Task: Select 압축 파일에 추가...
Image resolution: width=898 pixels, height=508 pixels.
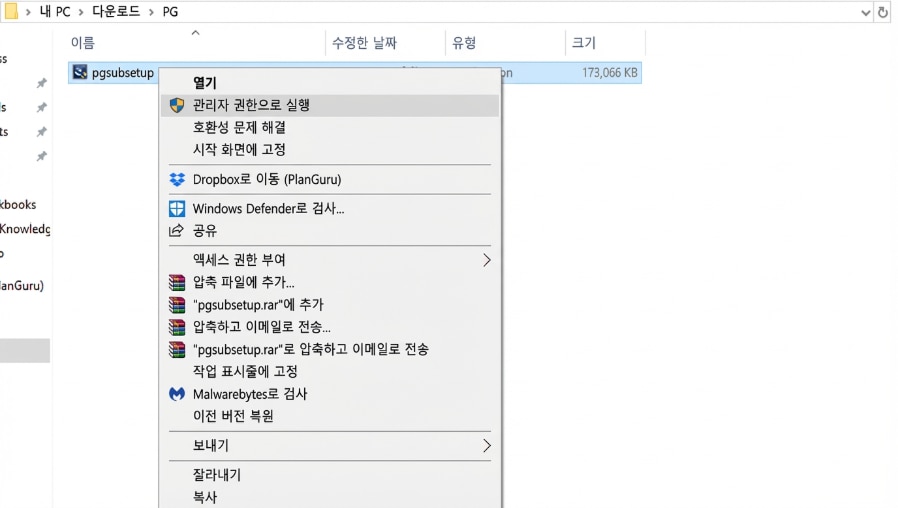Action: (330, 282)
